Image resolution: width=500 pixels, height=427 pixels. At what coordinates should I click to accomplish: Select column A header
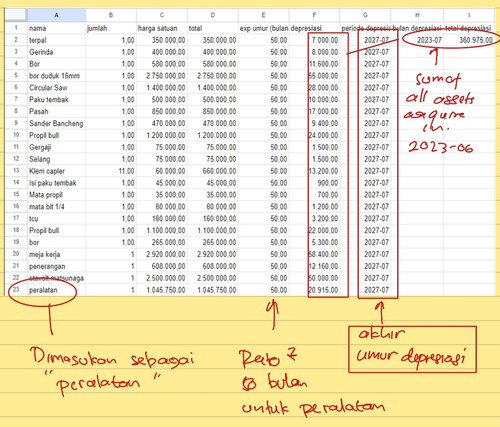tap(56, 15)
